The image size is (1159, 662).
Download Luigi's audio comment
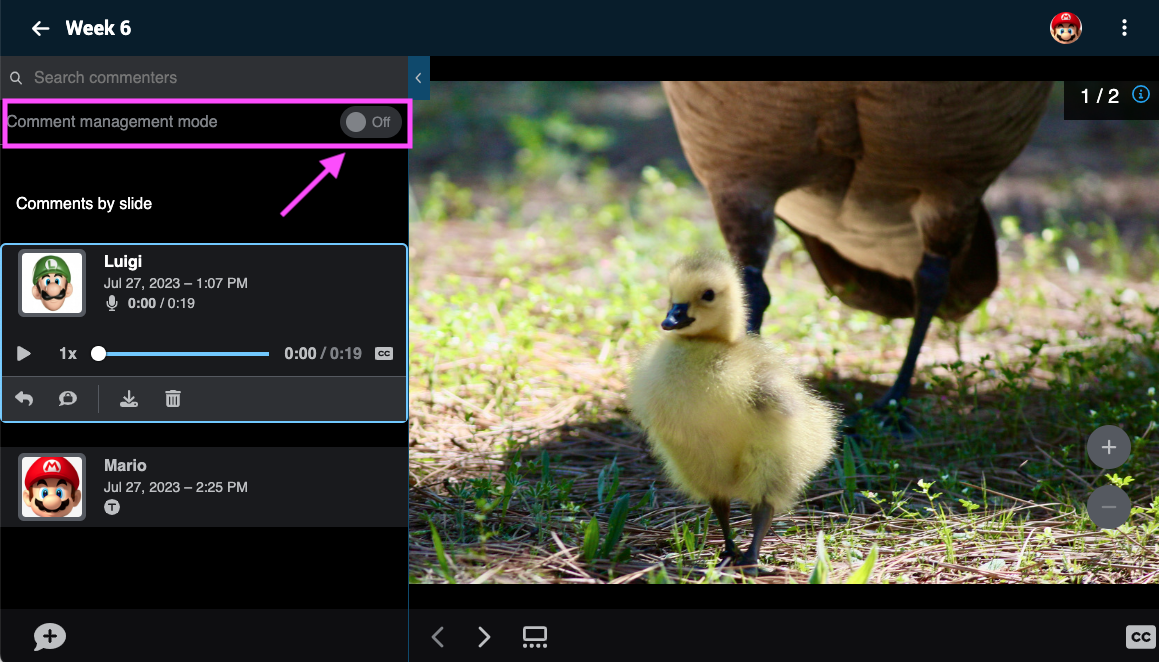[x=128, y=399]
